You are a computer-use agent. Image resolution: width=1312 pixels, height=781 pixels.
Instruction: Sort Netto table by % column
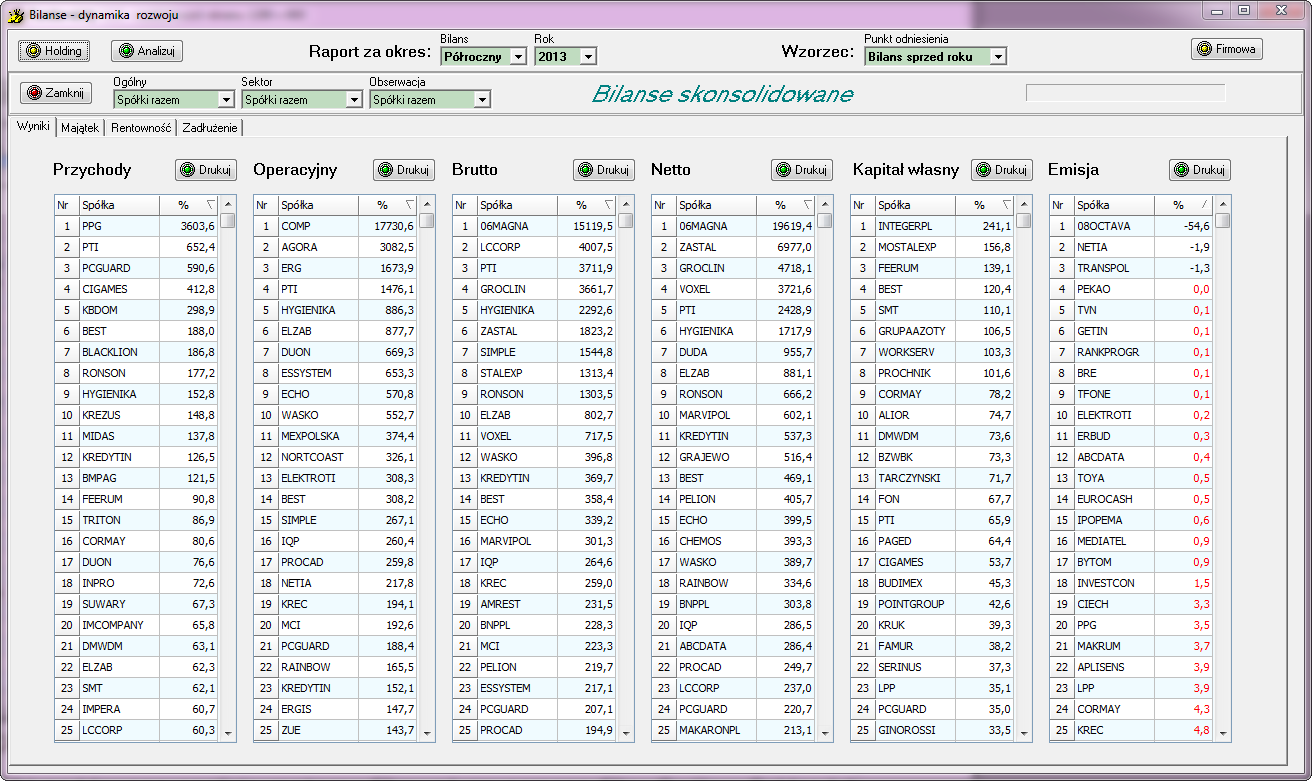coord(785,205)
